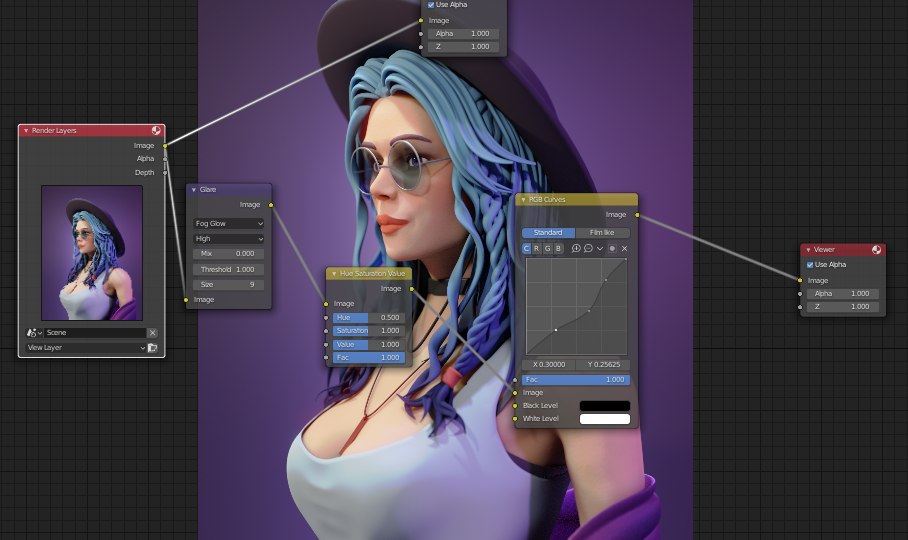908x540 pixels.
Task: Collapse the Render Layers node
Action: click(x=26, y=131)
